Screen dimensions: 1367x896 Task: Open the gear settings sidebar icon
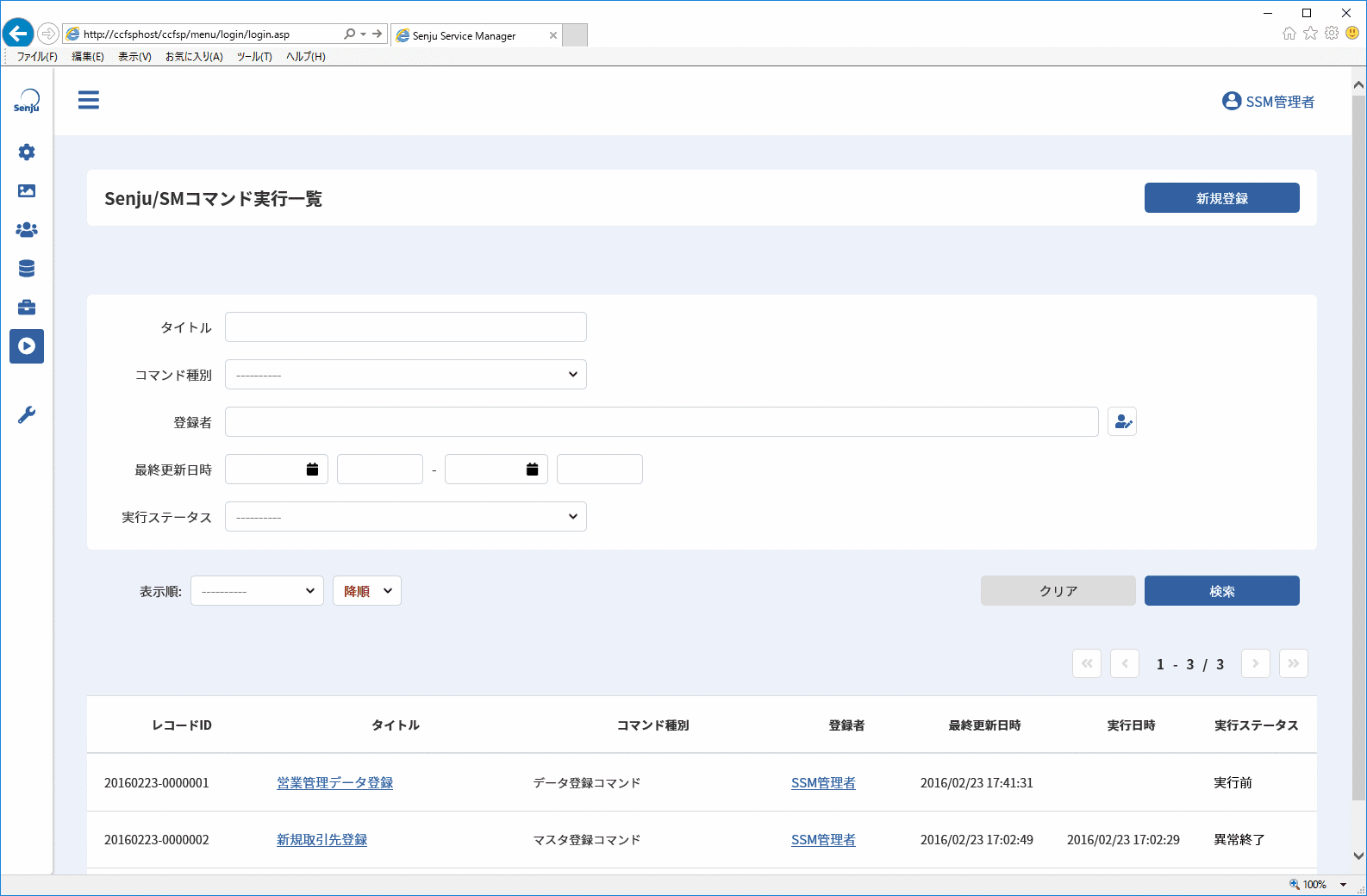click(x=27, y=152)
